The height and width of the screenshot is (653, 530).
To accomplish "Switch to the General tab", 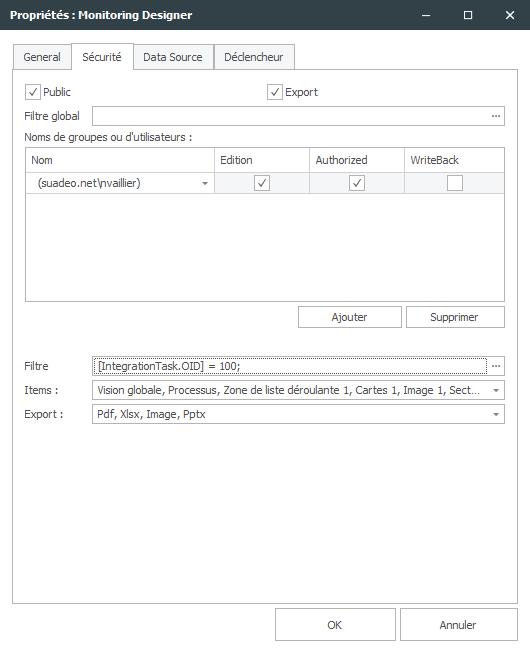I will pos(42,57).
